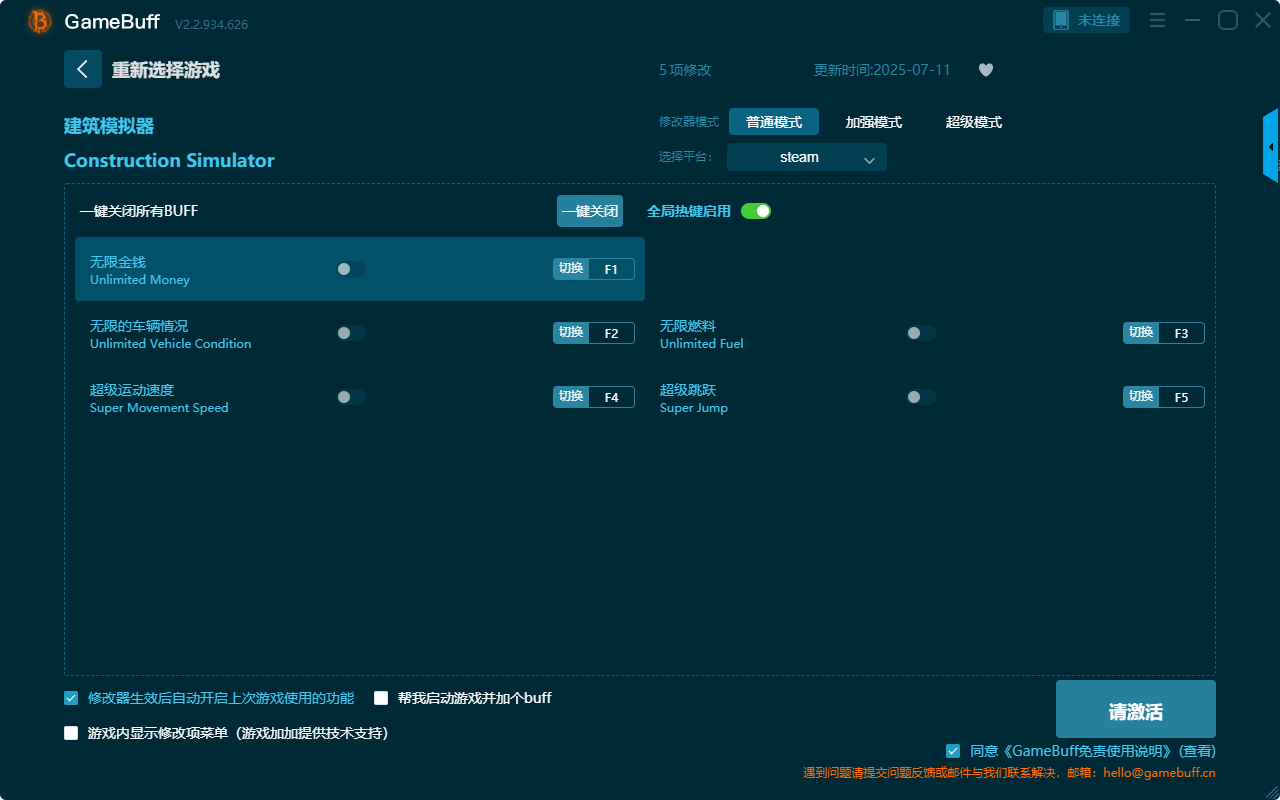1280x800 pixels.
Task: Click the Construction Simulator game title
Action: pos(169,161)
